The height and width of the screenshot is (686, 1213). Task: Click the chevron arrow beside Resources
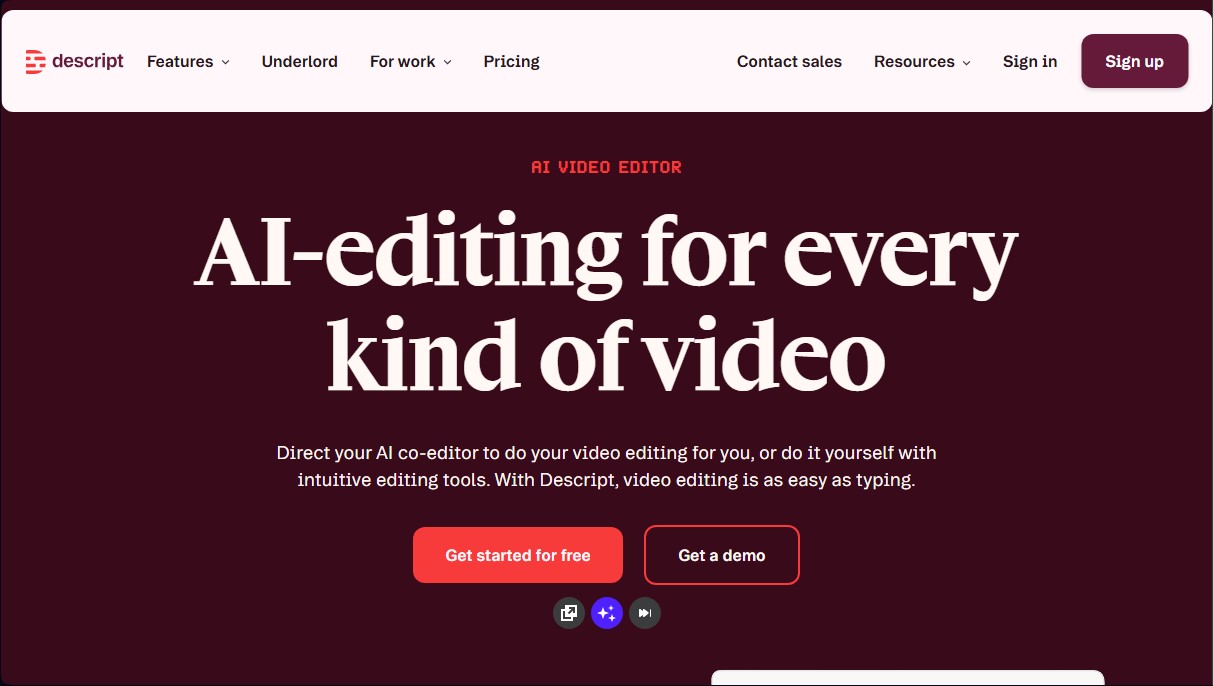pos(966,62)
